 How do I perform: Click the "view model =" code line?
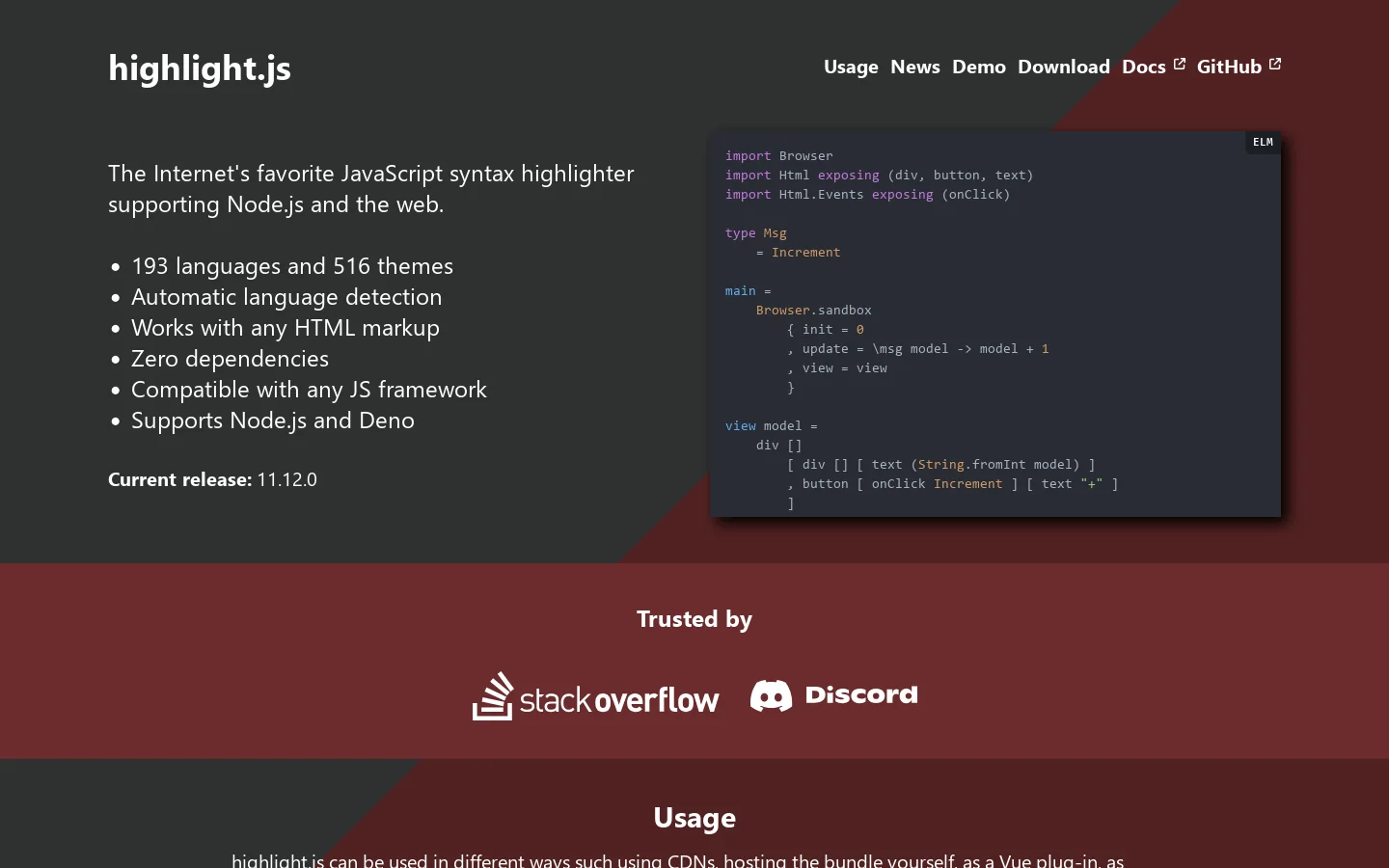point(772,425)
